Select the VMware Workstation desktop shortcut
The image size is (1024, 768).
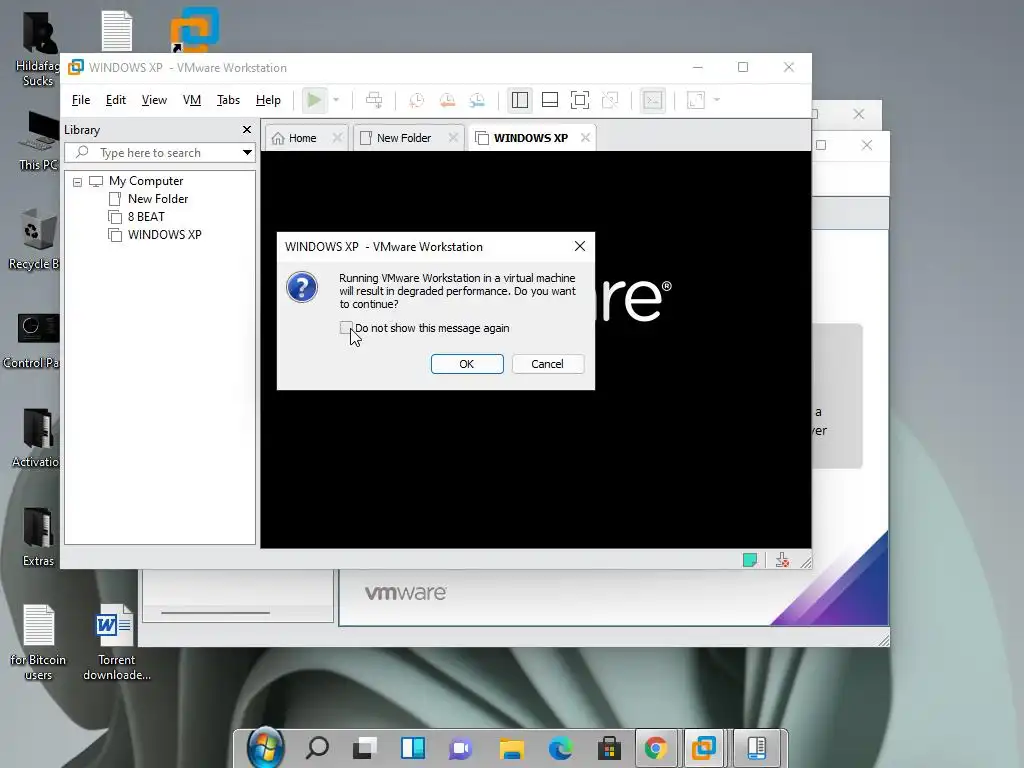point(195,30)
